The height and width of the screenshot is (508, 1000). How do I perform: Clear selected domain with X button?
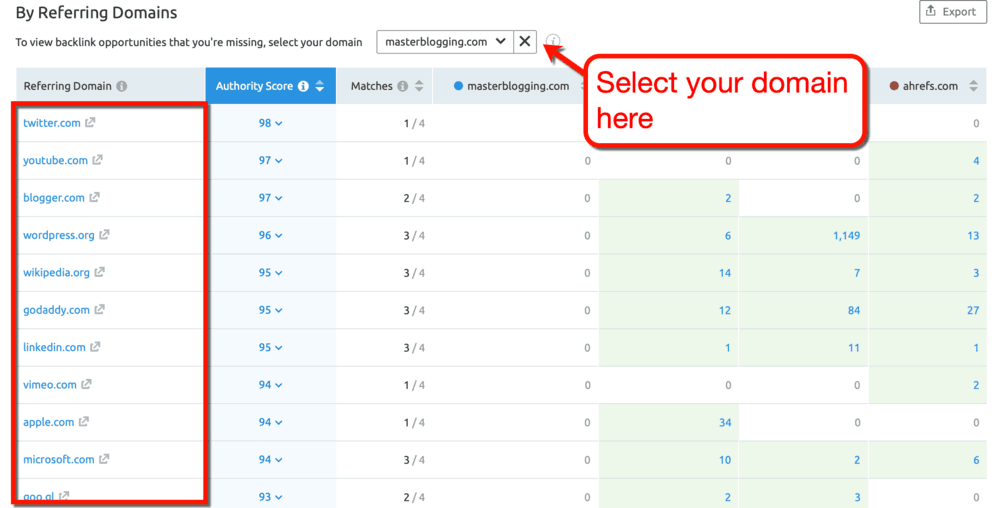525,42
